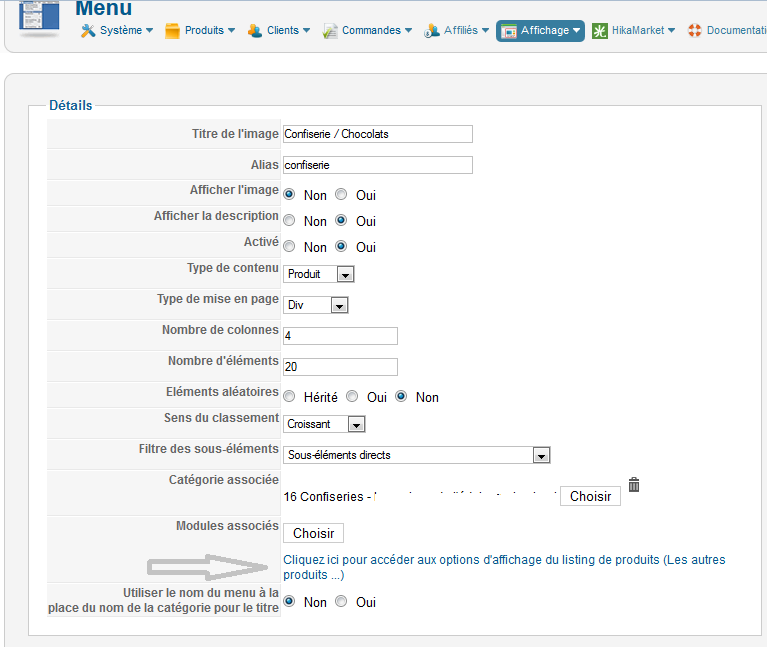Click the Alias text field
Viewport: 767px width, 647px height.
[x=378, y=165]
